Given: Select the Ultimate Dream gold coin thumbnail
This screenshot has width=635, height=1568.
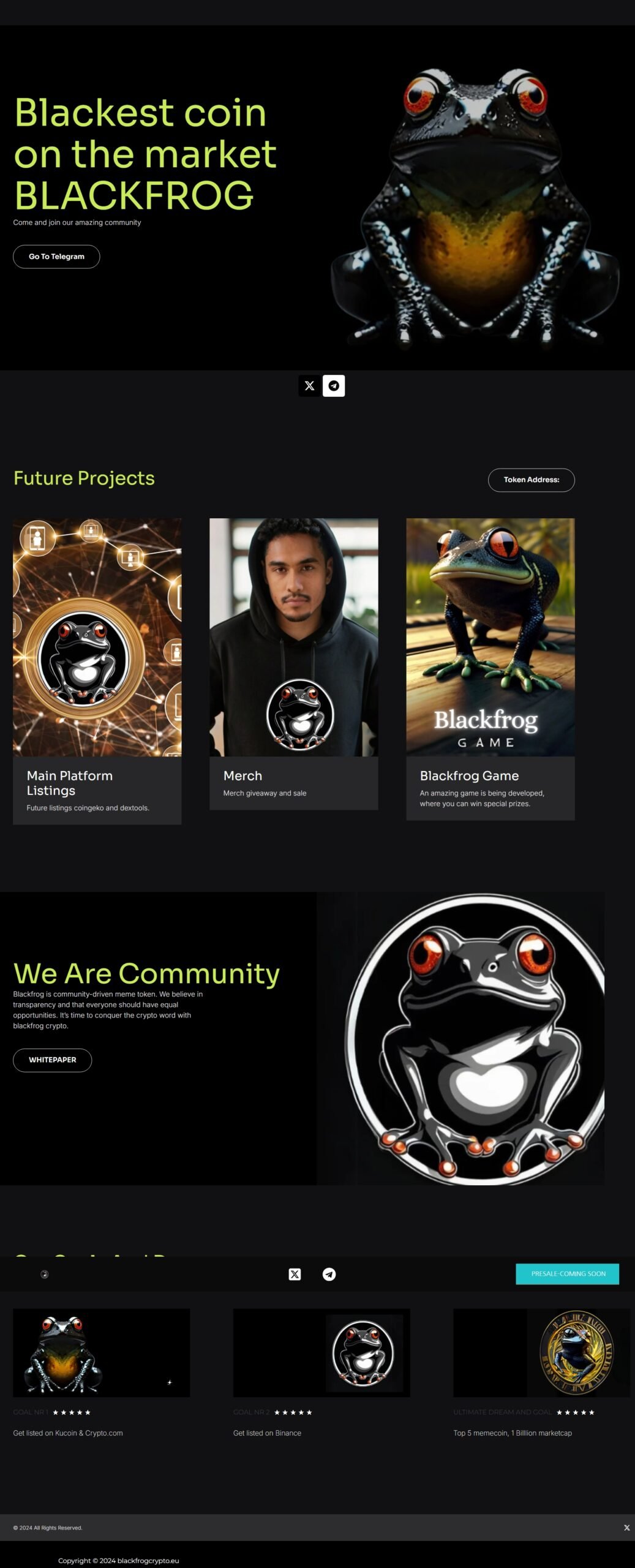Looking at the screenshot, I should (541, 1352).
